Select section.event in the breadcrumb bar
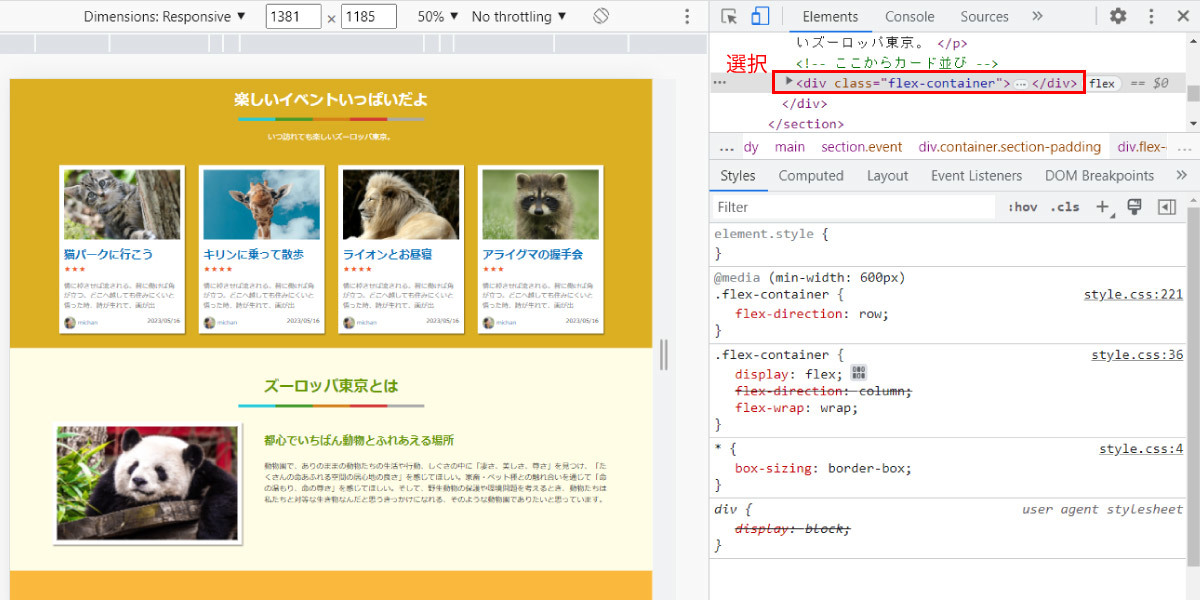Viewport: 1200px width, 600px height. (x=862, y=147)
